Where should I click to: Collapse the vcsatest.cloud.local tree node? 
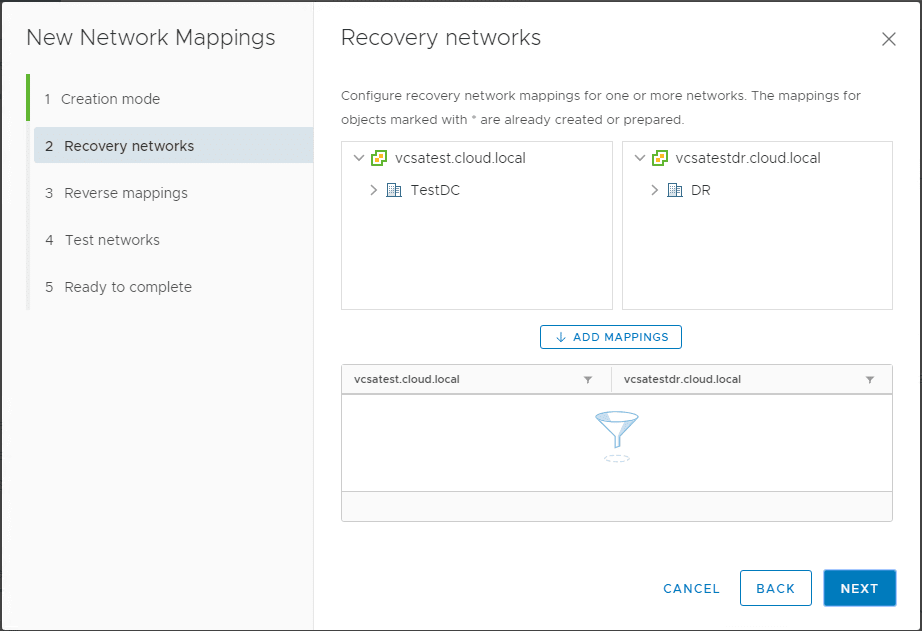[x=359, y=158]
